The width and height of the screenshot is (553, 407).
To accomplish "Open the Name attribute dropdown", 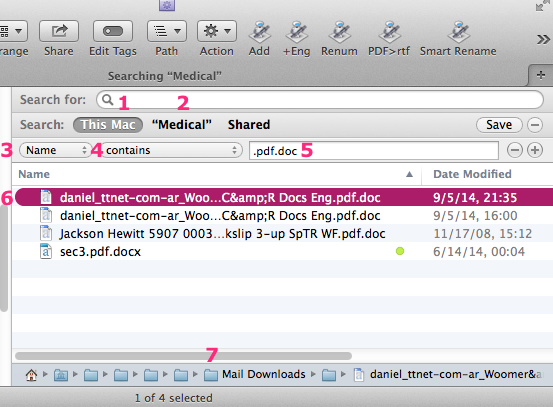I will point(55,150).
